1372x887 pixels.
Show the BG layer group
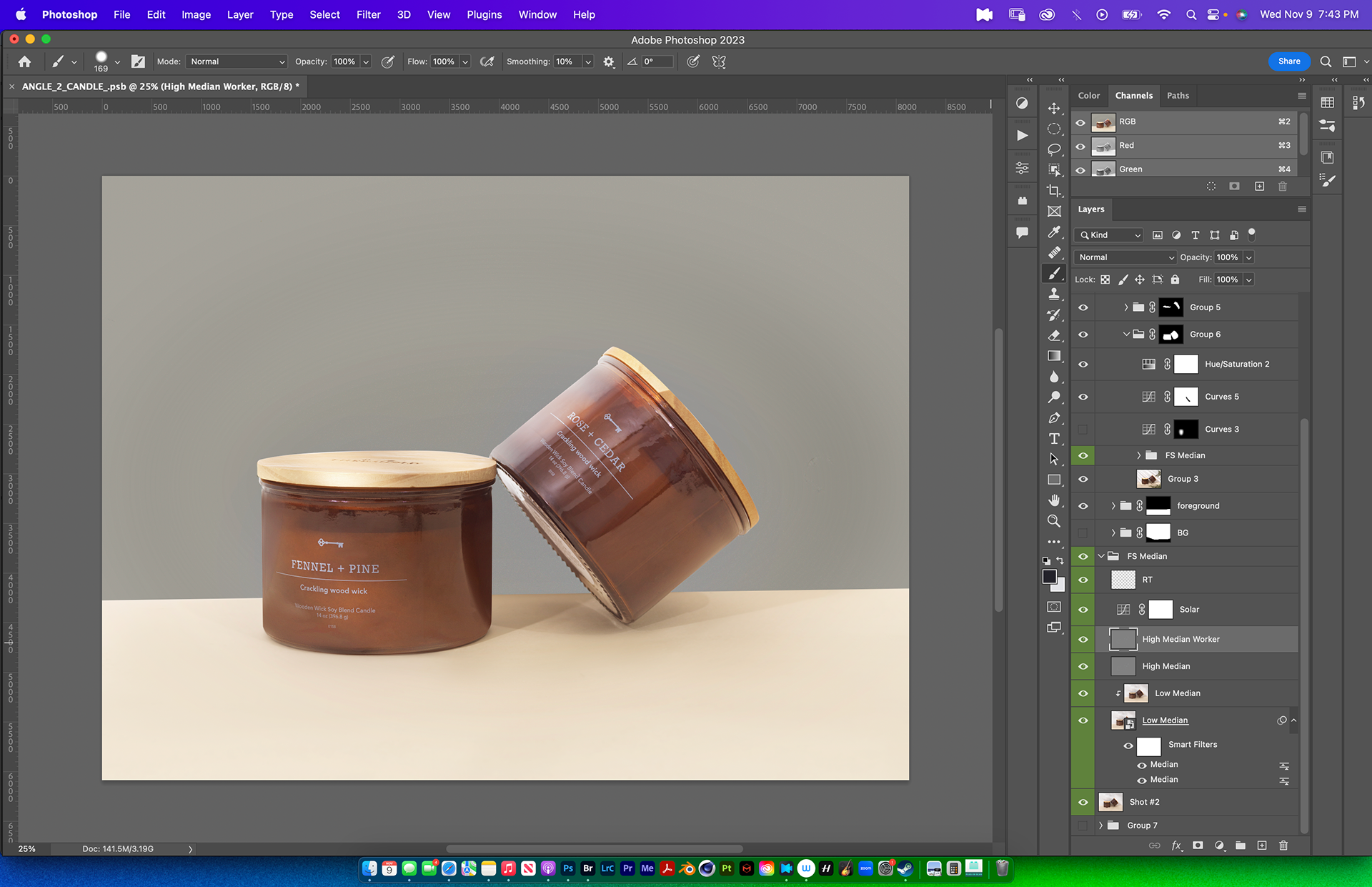pyautogui.click(x=1083, y=533)
